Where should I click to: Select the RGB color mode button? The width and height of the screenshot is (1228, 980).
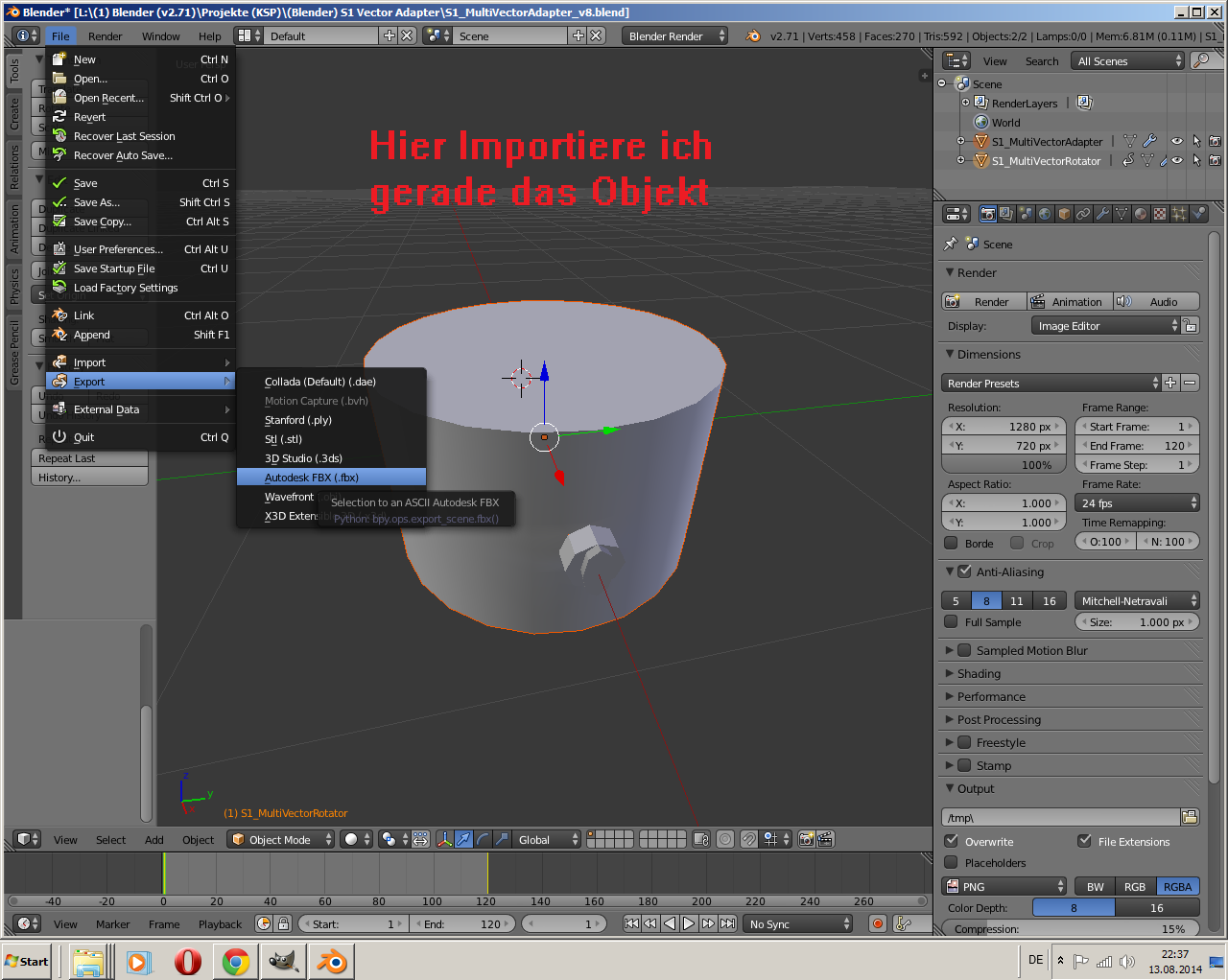pyautogui.click(x=1135, y=886)
